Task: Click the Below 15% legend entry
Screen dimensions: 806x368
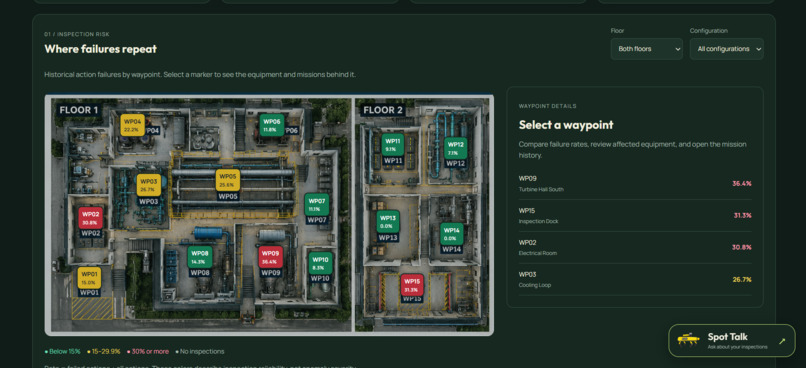Action: click(x=63, y=352)
